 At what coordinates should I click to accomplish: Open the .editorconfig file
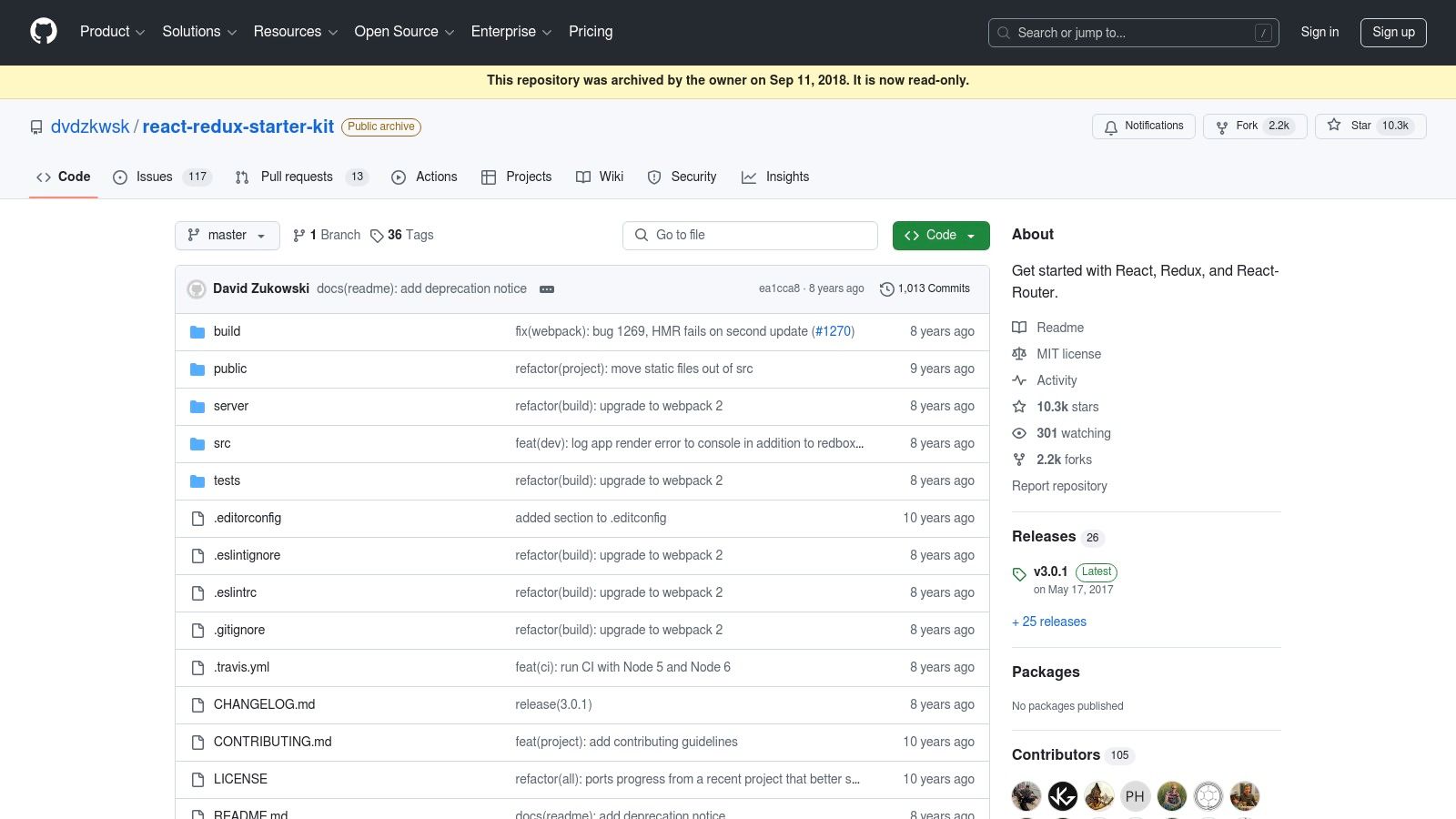pyautogui.click(x=248, y=518)
